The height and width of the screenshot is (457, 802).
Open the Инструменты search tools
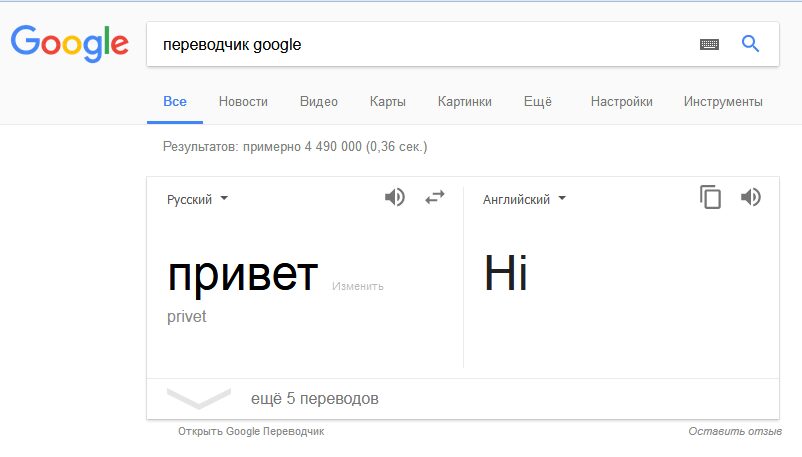[x=723, y=101]
